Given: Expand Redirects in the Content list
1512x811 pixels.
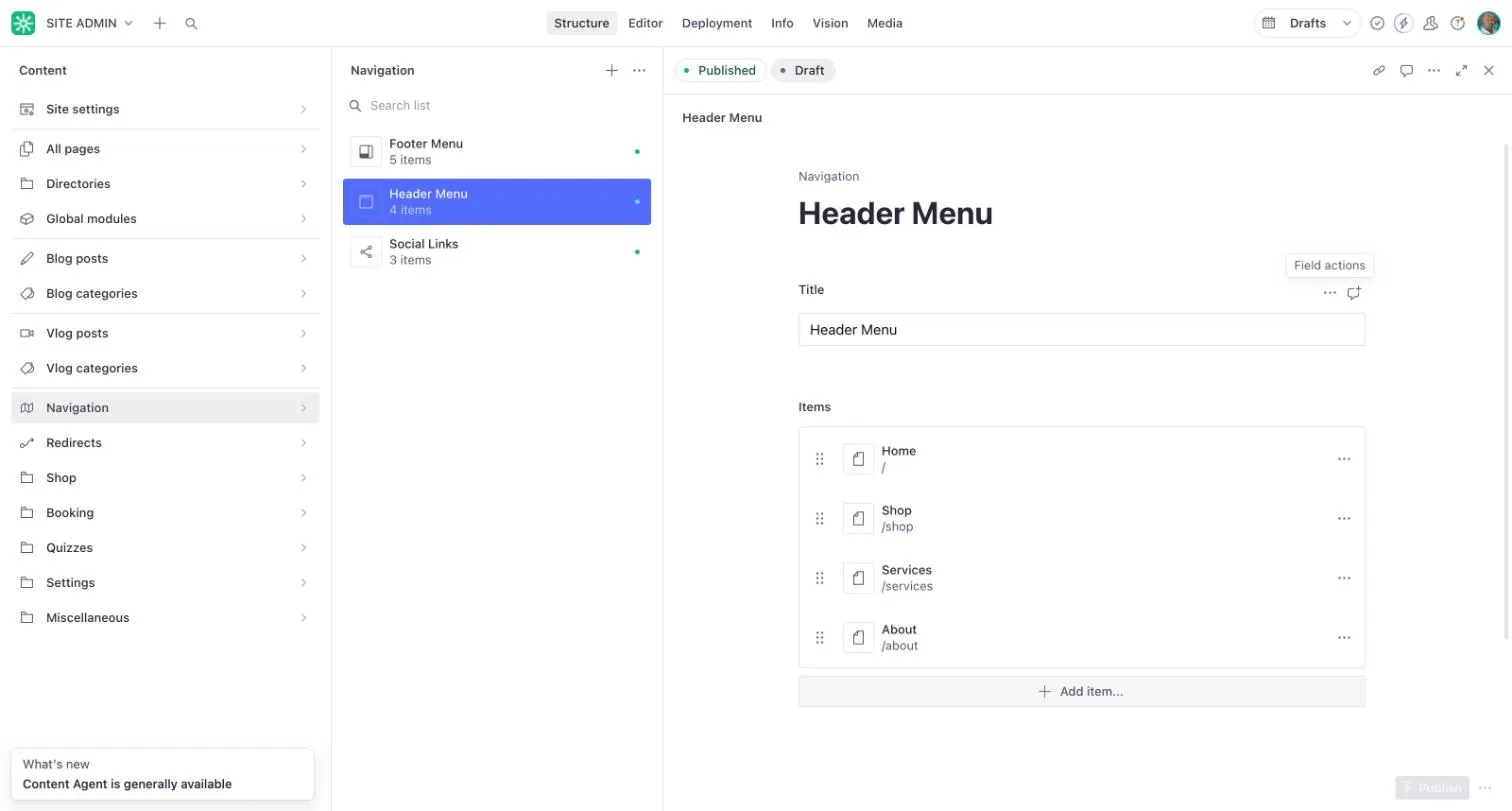Looking at the screenshot, I should (165, 443).
